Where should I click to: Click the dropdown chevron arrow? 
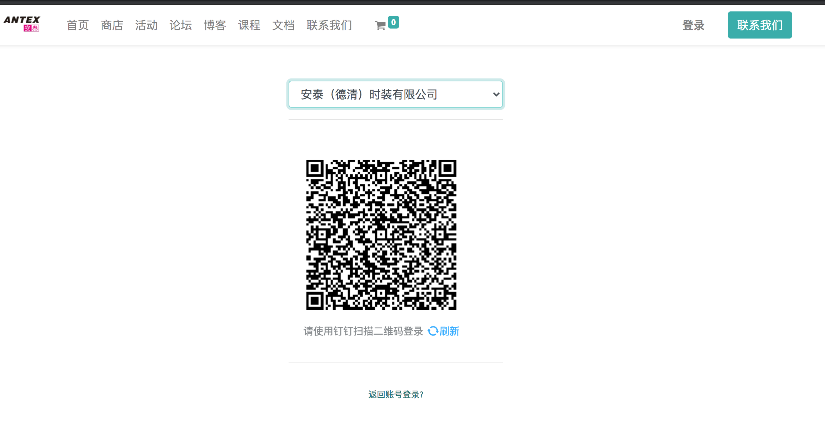(495, 94)
